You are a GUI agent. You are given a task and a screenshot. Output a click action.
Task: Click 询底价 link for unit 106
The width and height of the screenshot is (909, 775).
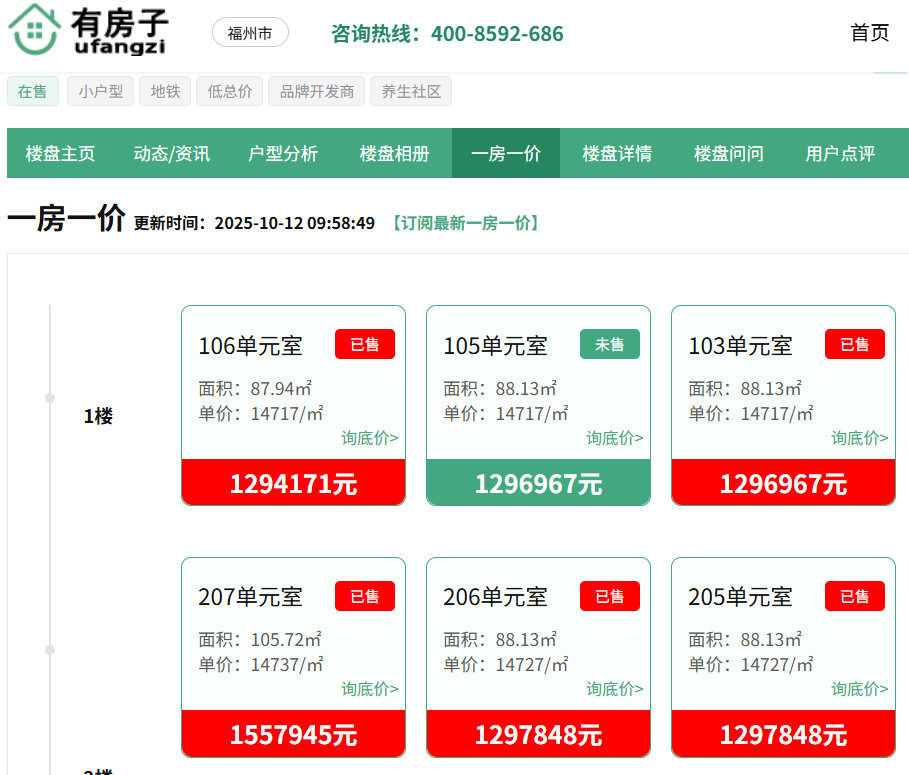point(369,438)
